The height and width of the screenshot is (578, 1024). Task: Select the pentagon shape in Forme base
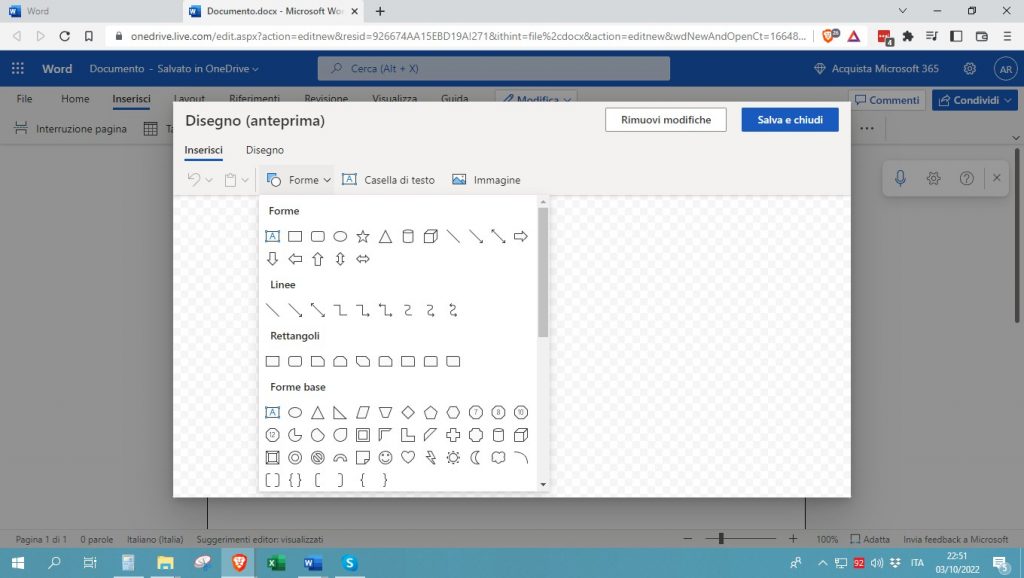[x=430, y=412]
